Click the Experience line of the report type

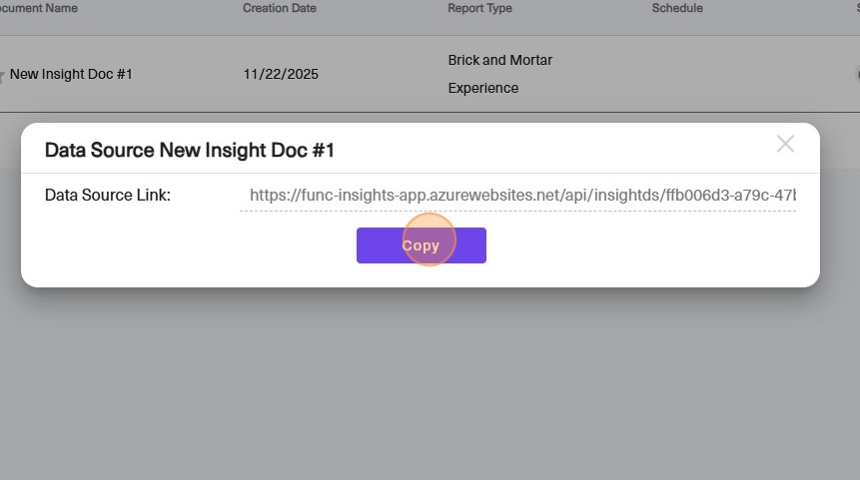(483, 88)
